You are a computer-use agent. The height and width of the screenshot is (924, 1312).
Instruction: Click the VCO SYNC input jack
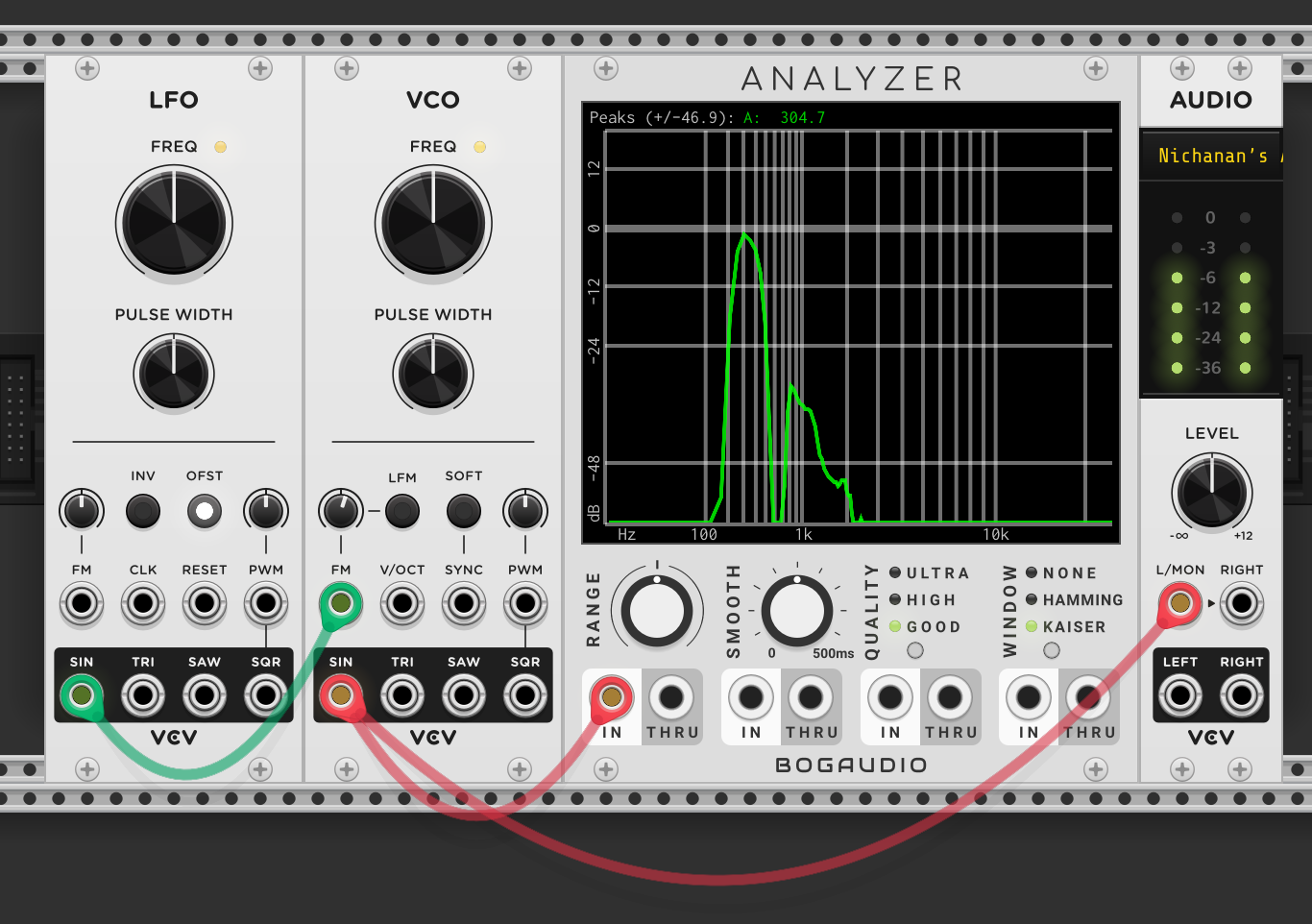pos(464,604)
